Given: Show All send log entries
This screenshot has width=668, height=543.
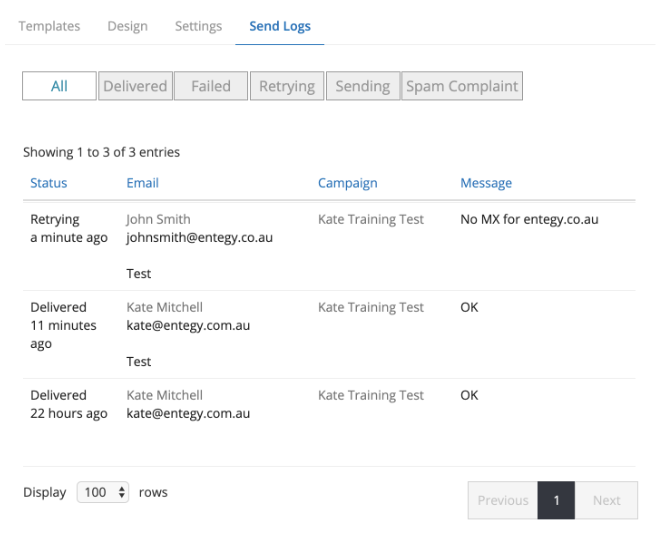Looking at the screenshot, I should (59, 86).
